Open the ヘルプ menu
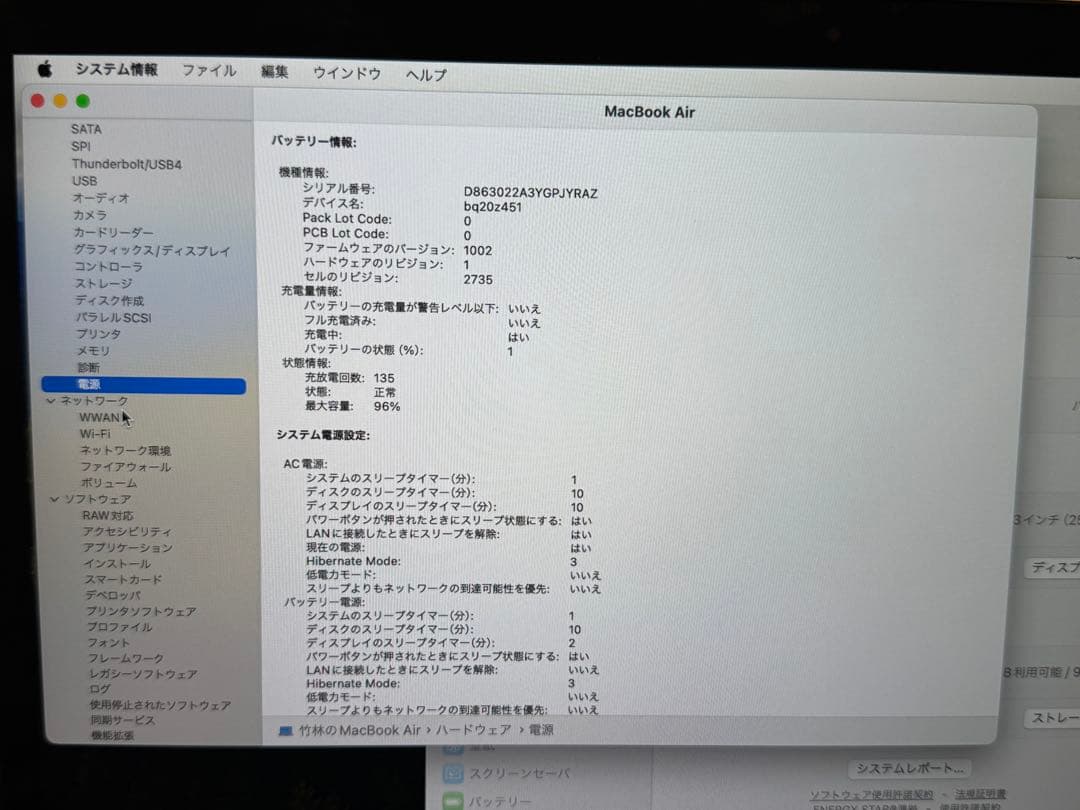 (x=425, y=74)
